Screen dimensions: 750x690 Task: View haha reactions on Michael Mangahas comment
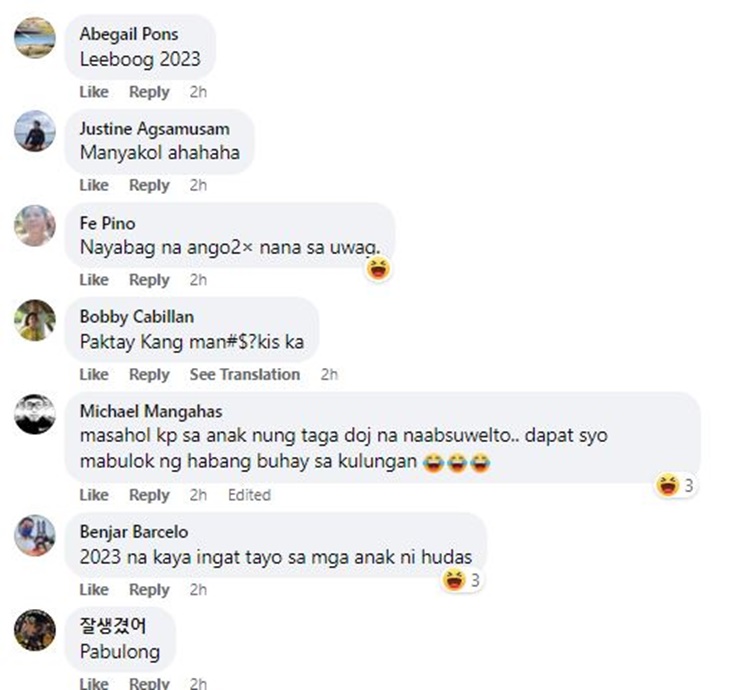pos(675,485)
